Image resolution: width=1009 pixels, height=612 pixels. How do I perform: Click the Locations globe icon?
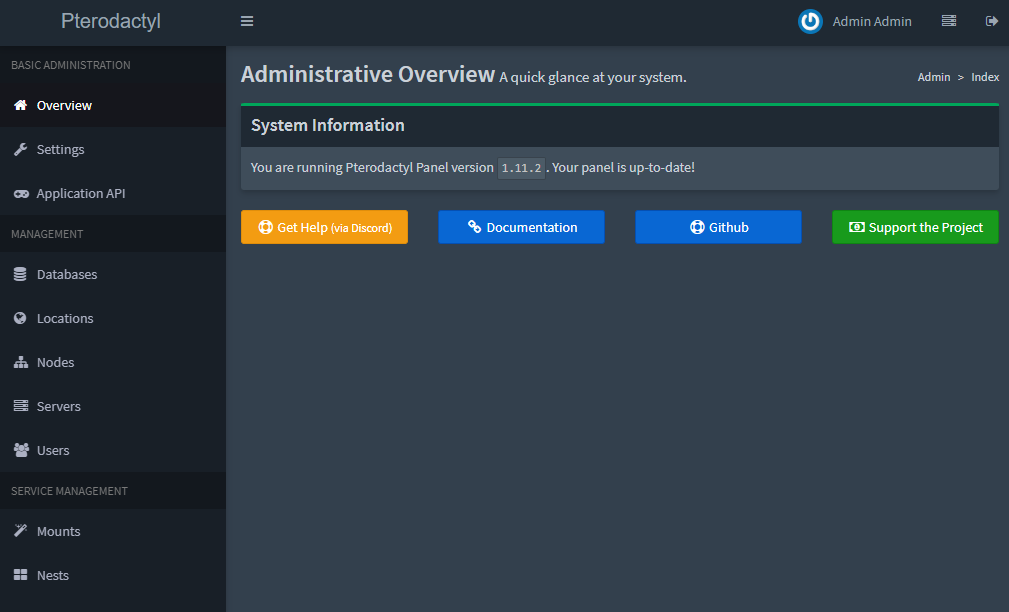coord(21,318)
